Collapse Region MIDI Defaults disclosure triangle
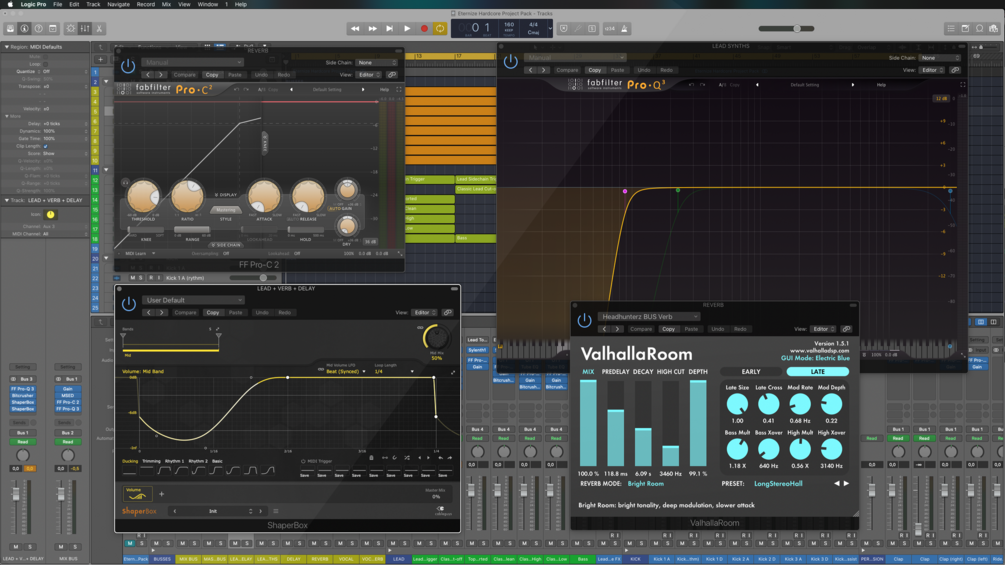Image resolution: width=1005 pixels, height=565 pixels. [6, 47]
